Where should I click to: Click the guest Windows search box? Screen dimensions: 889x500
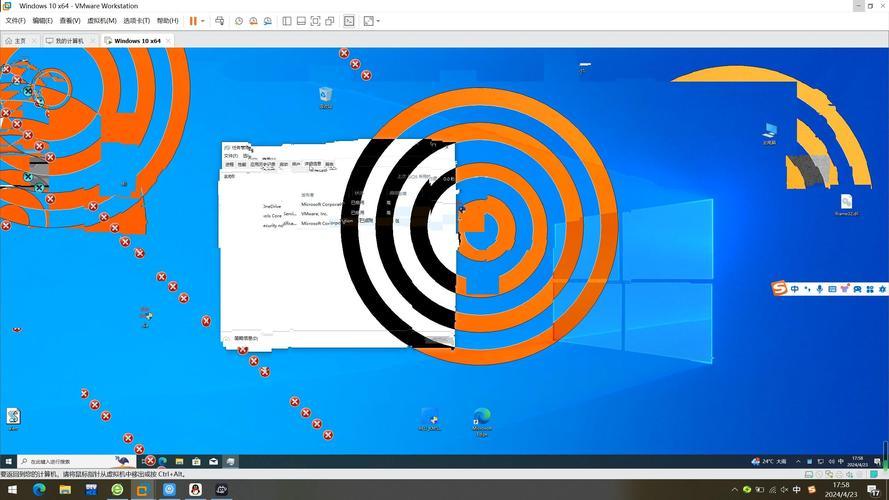click(65, 462)
